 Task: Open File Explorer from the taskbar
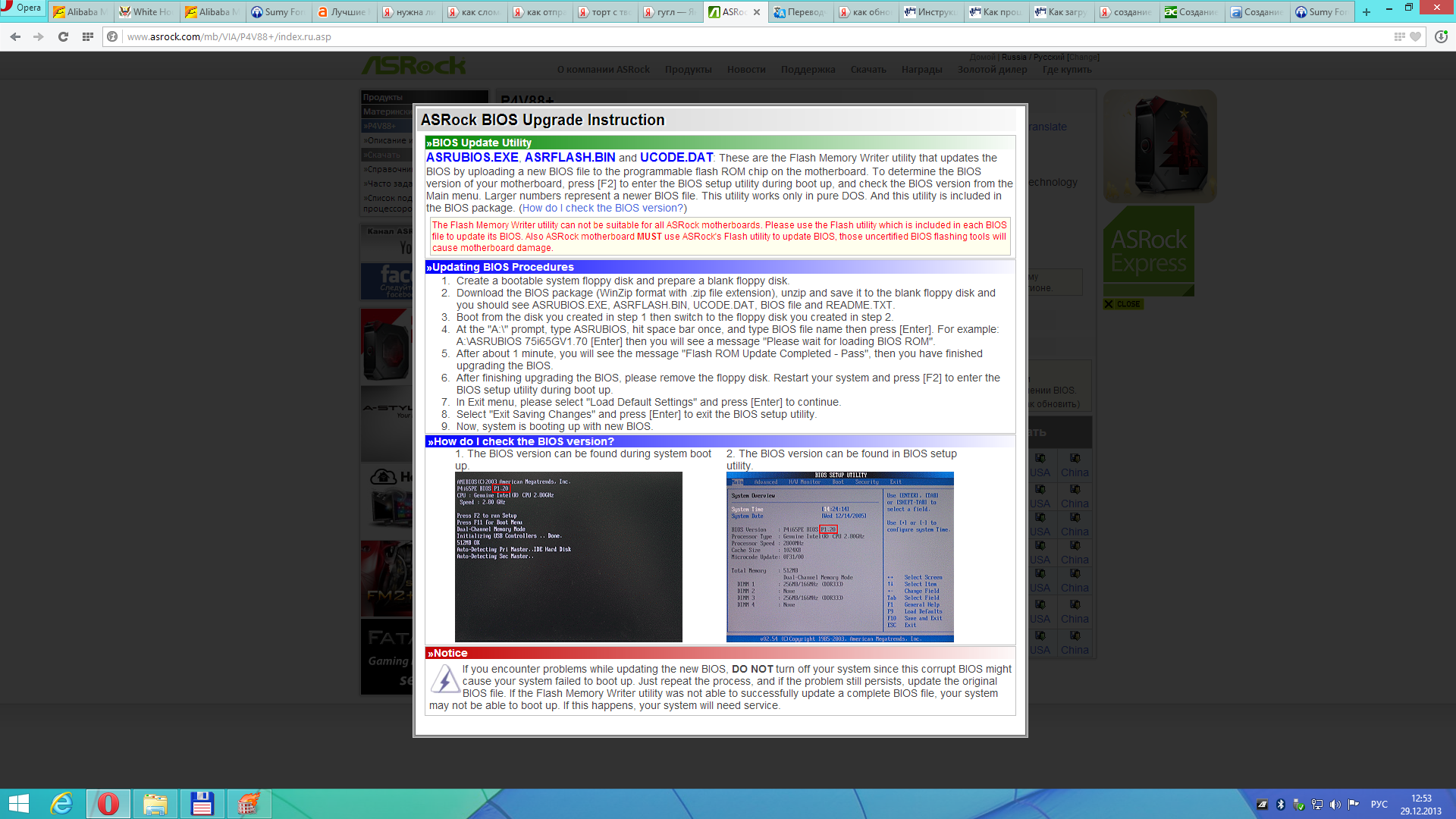(155, 804)
